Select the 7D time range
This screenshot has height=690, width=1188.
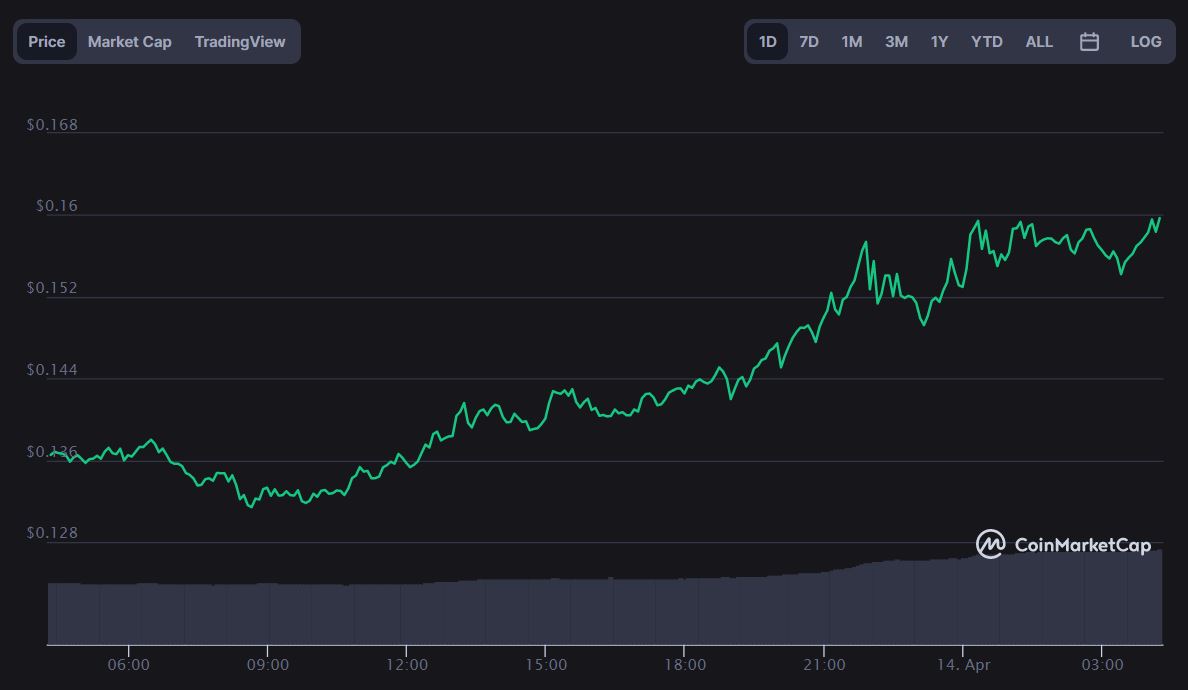tap(808, 41)
